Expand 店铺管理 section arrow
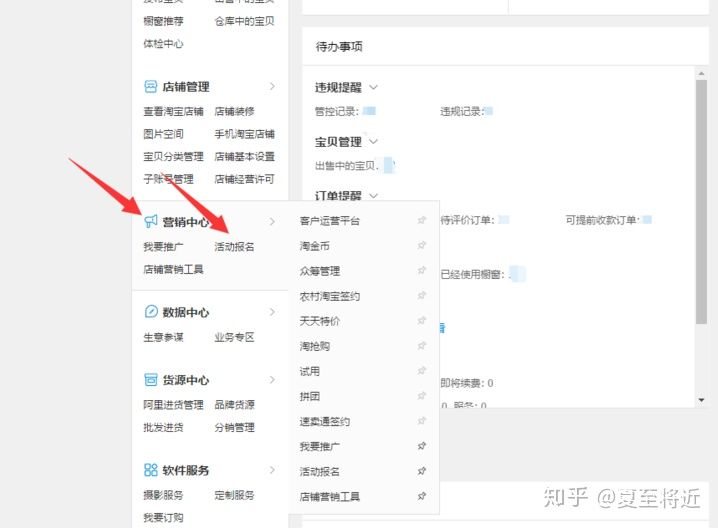 pyautogui.click(x=272, y=86)
